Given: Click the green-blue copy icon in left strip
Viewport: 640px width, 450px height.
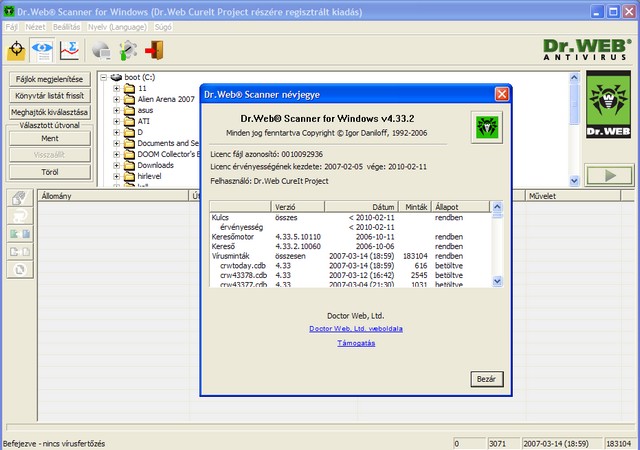Looking at the screenshot, I should coord(20,234).
